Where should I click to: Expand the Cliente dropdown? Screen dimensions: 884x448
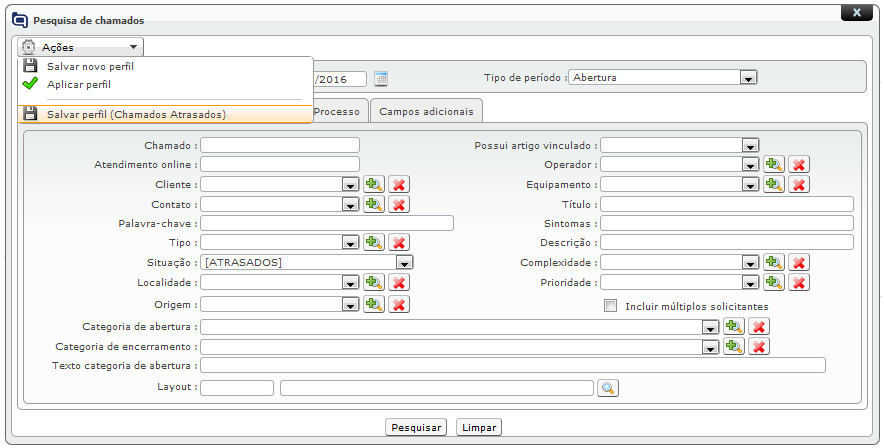click(351, 185)
